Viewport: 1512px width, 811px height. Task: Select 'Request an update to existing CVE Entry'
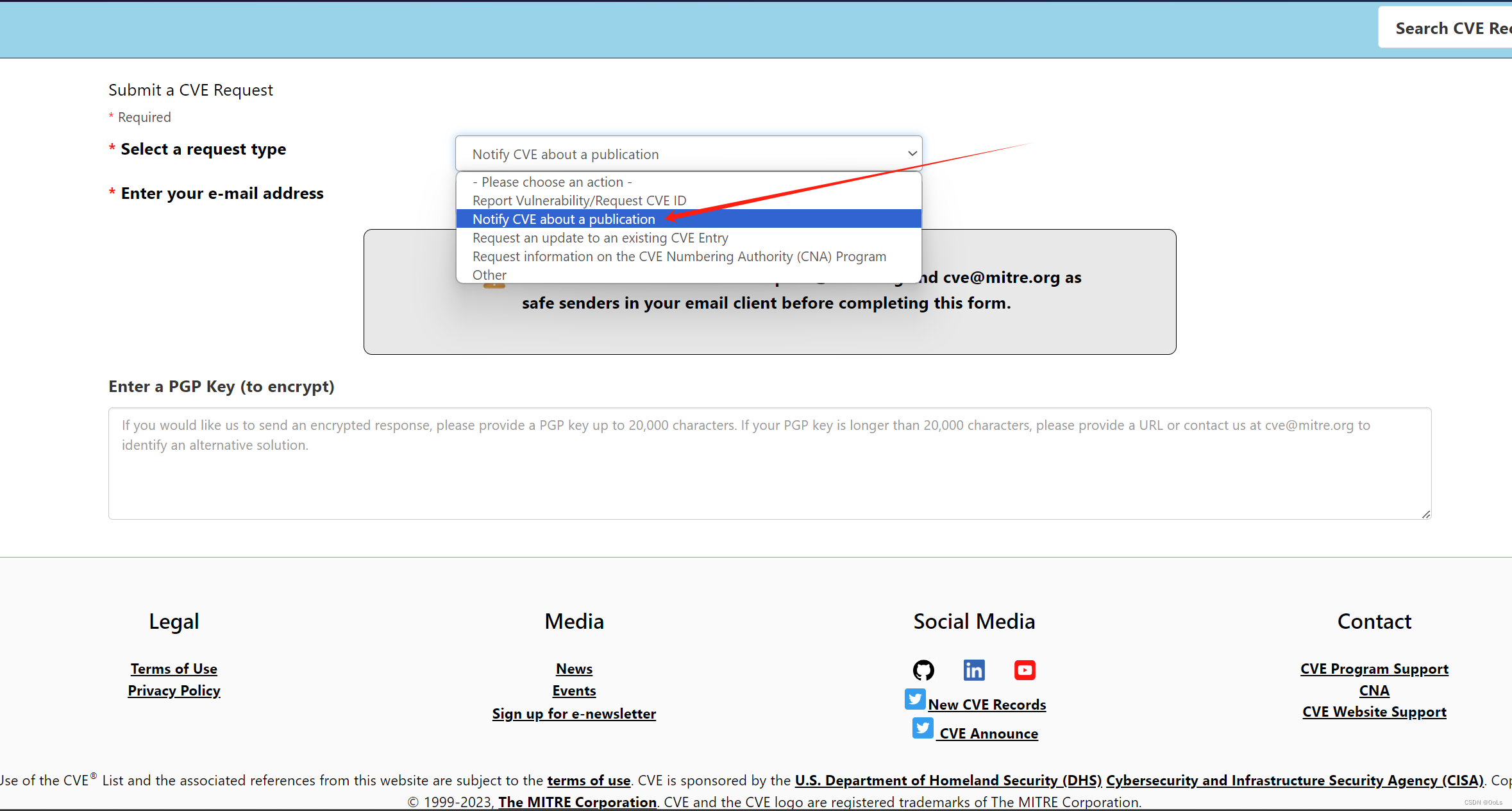coord(600,238)
